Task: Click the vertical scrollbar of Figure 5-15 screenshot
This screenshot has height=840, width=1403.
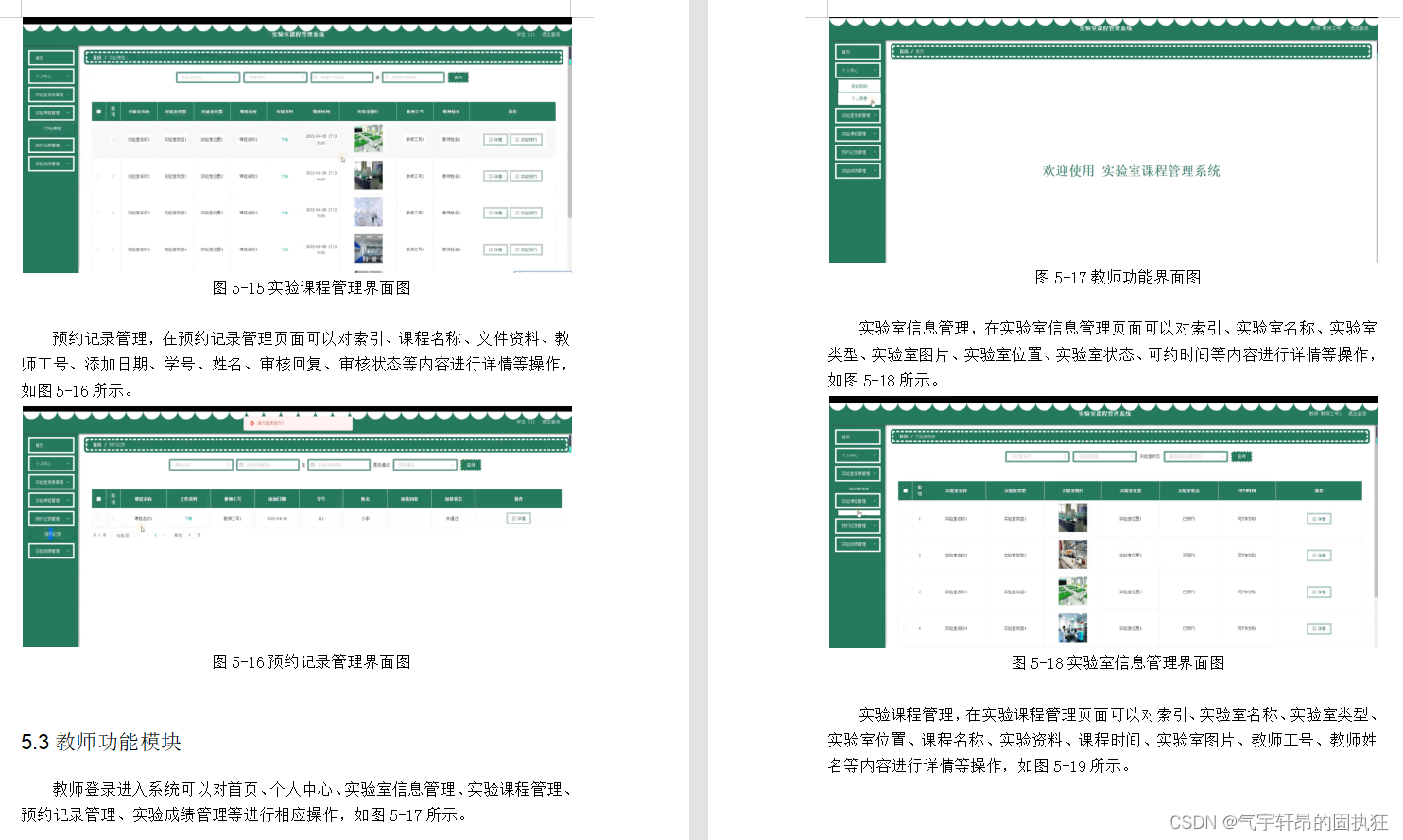Action: coord(569,132)
